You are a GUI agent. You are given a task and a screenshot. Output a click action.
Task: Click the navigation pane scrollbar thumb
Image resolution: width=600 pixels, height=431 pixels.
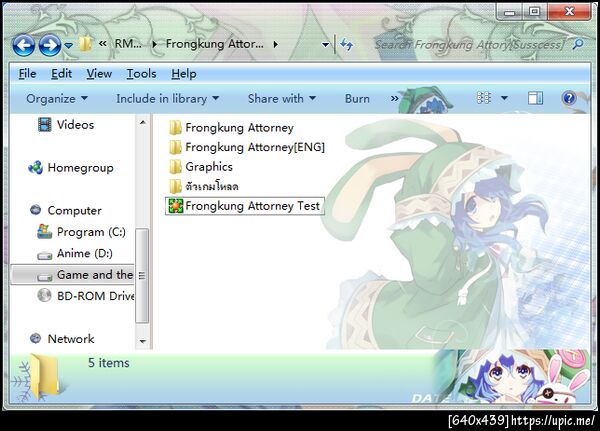[142, 276]
